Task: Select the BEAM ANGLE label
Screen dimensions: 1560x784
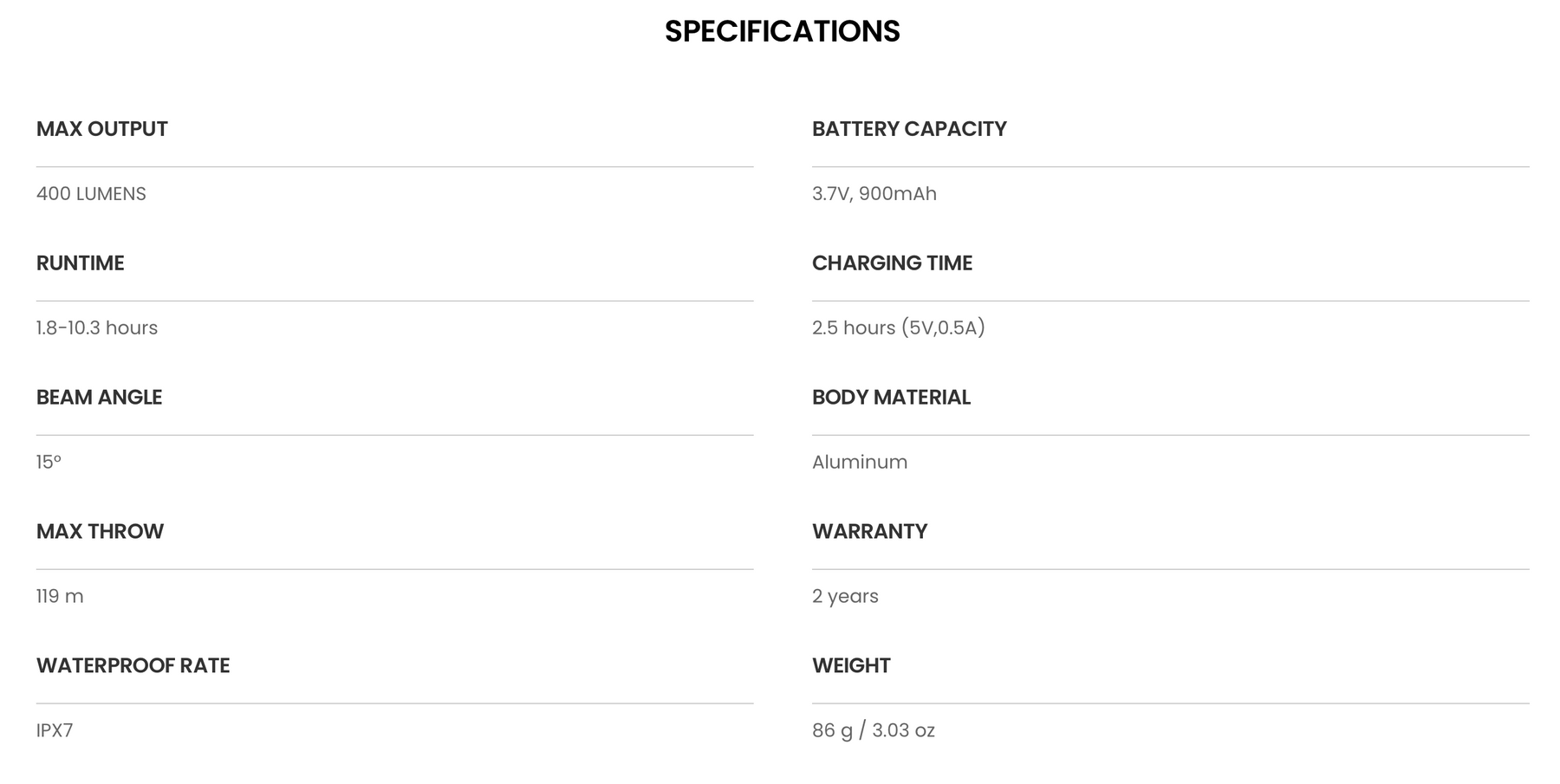Action: pyautogui.click(x=100, y=398)
